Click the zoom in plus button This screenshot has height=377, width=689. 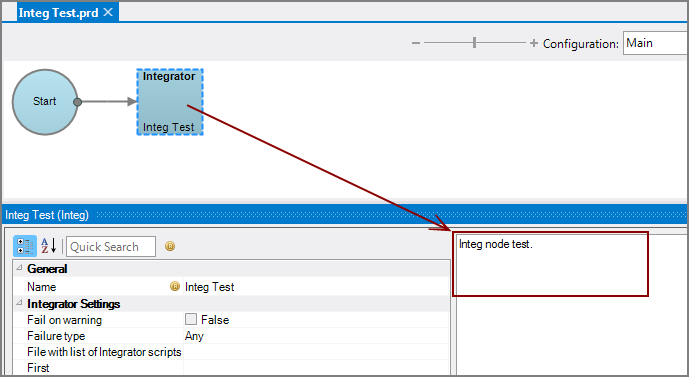click(x=534, y=43)
